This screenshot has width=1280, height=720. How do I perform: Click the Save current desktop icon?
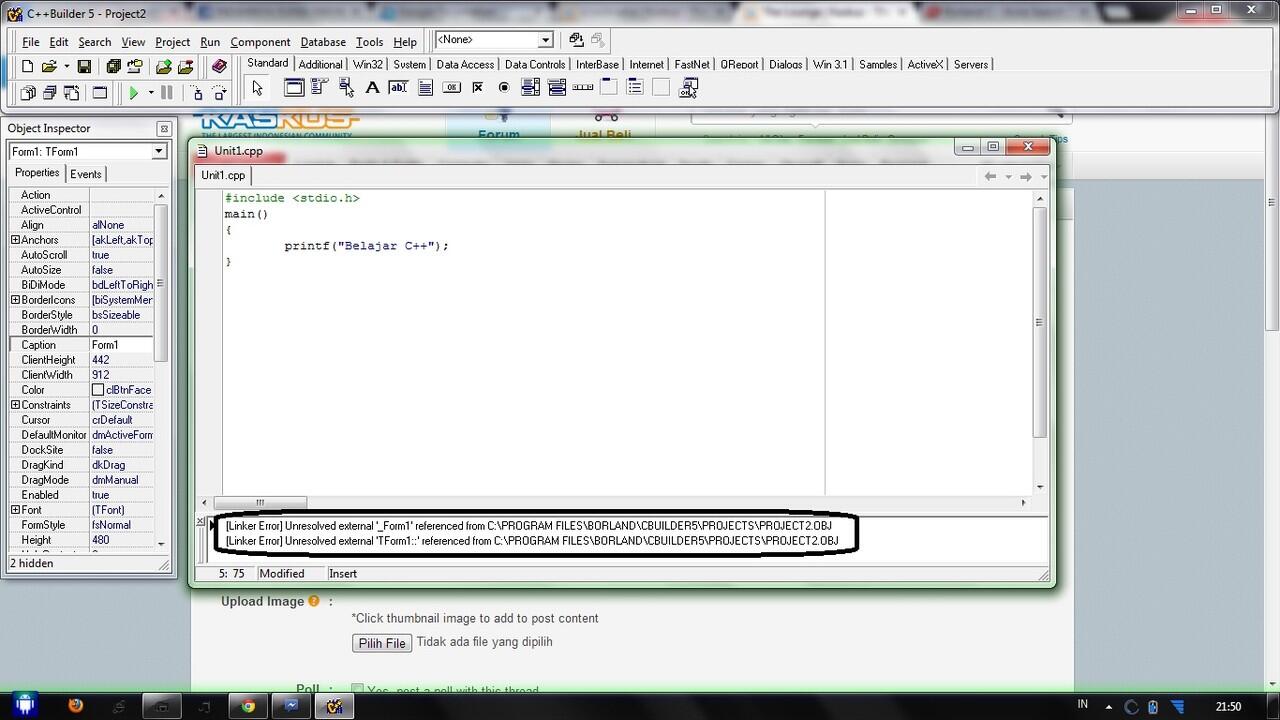pyautogui.click(x=576, y=40)
